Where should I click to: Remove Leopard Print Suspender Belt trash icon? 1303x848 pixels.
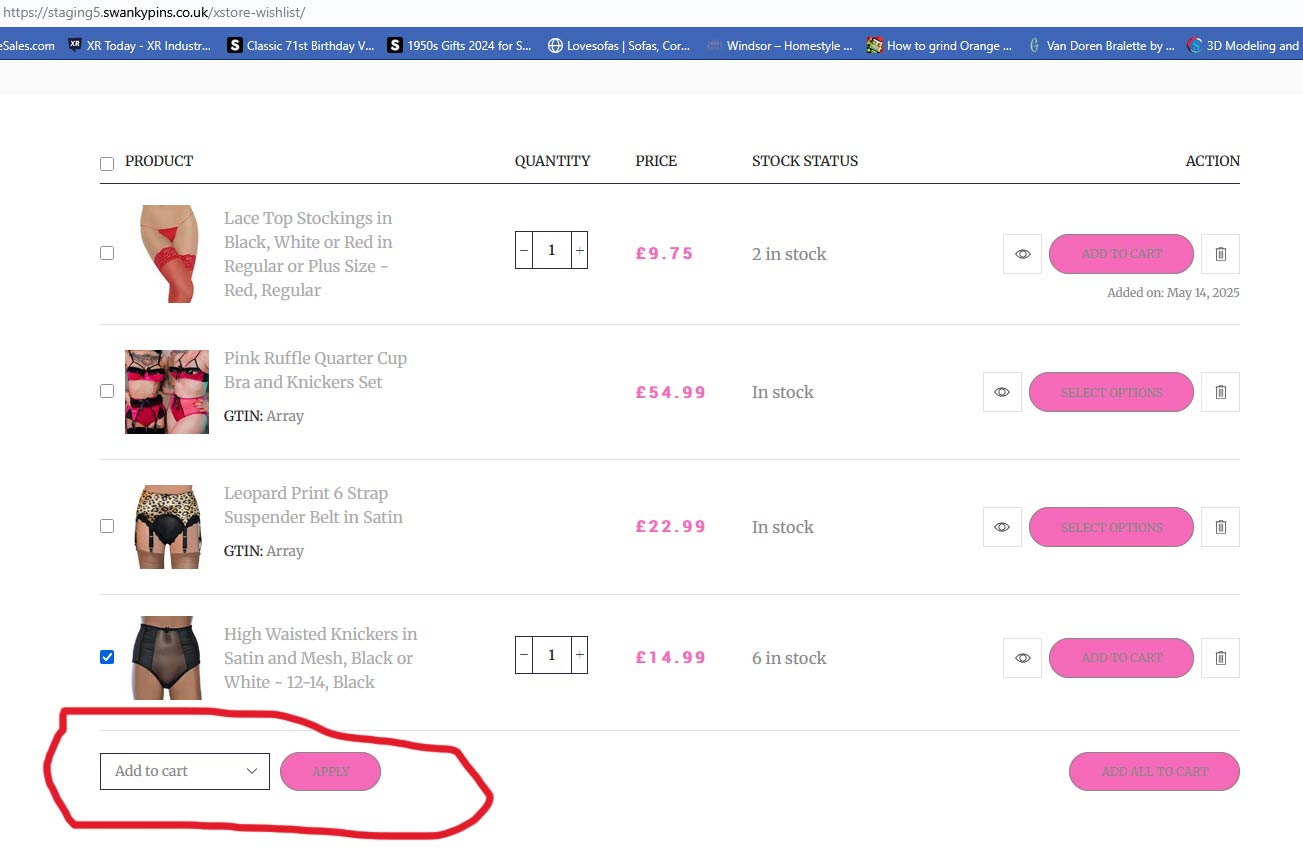click(1220, 527)
